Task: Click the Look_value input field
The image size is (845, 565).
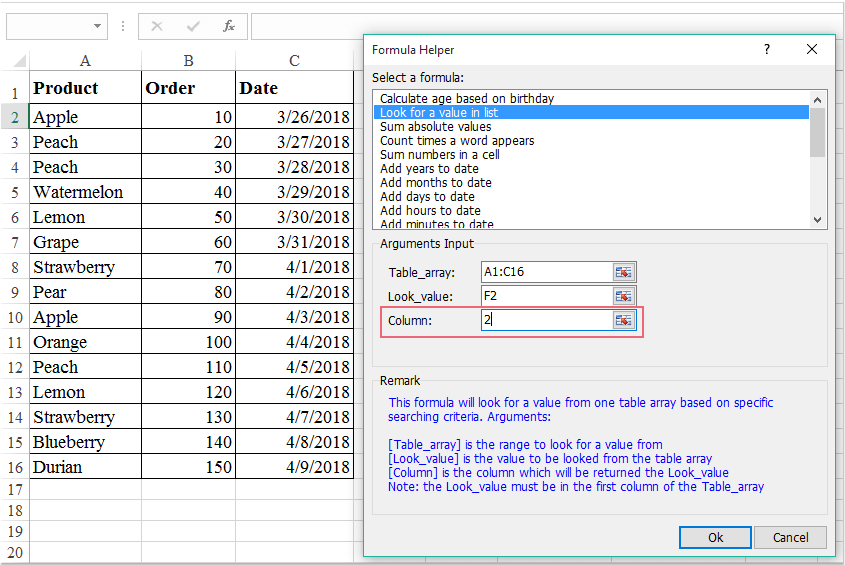Action: click(546, 296)
